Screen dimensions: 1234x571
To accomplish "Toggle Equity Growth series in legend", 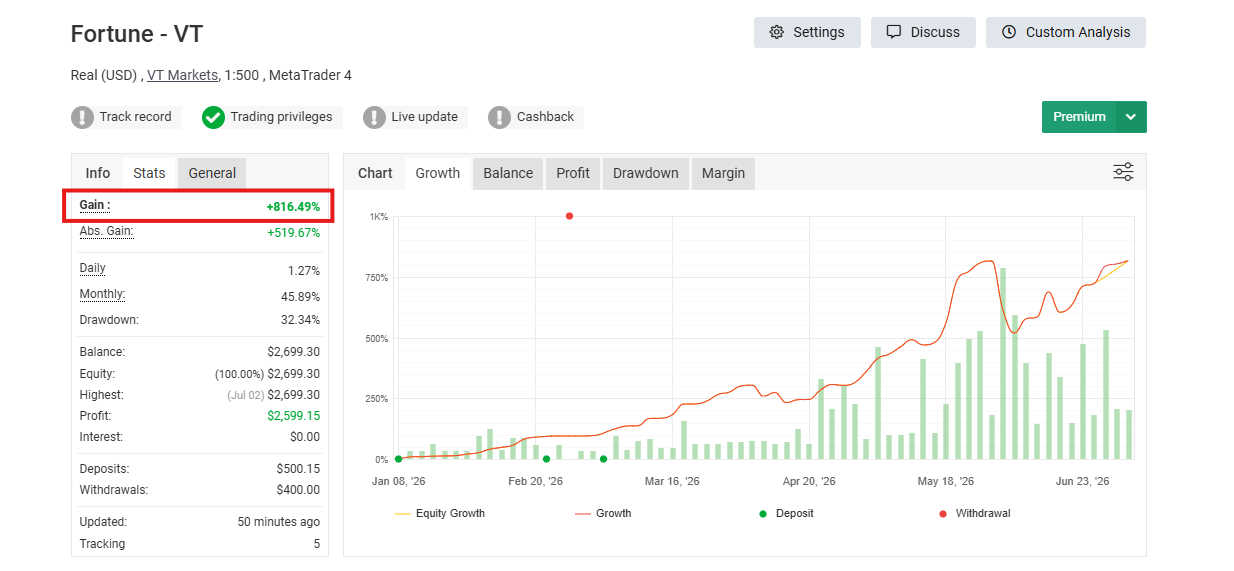I will [x=439, y=513].
